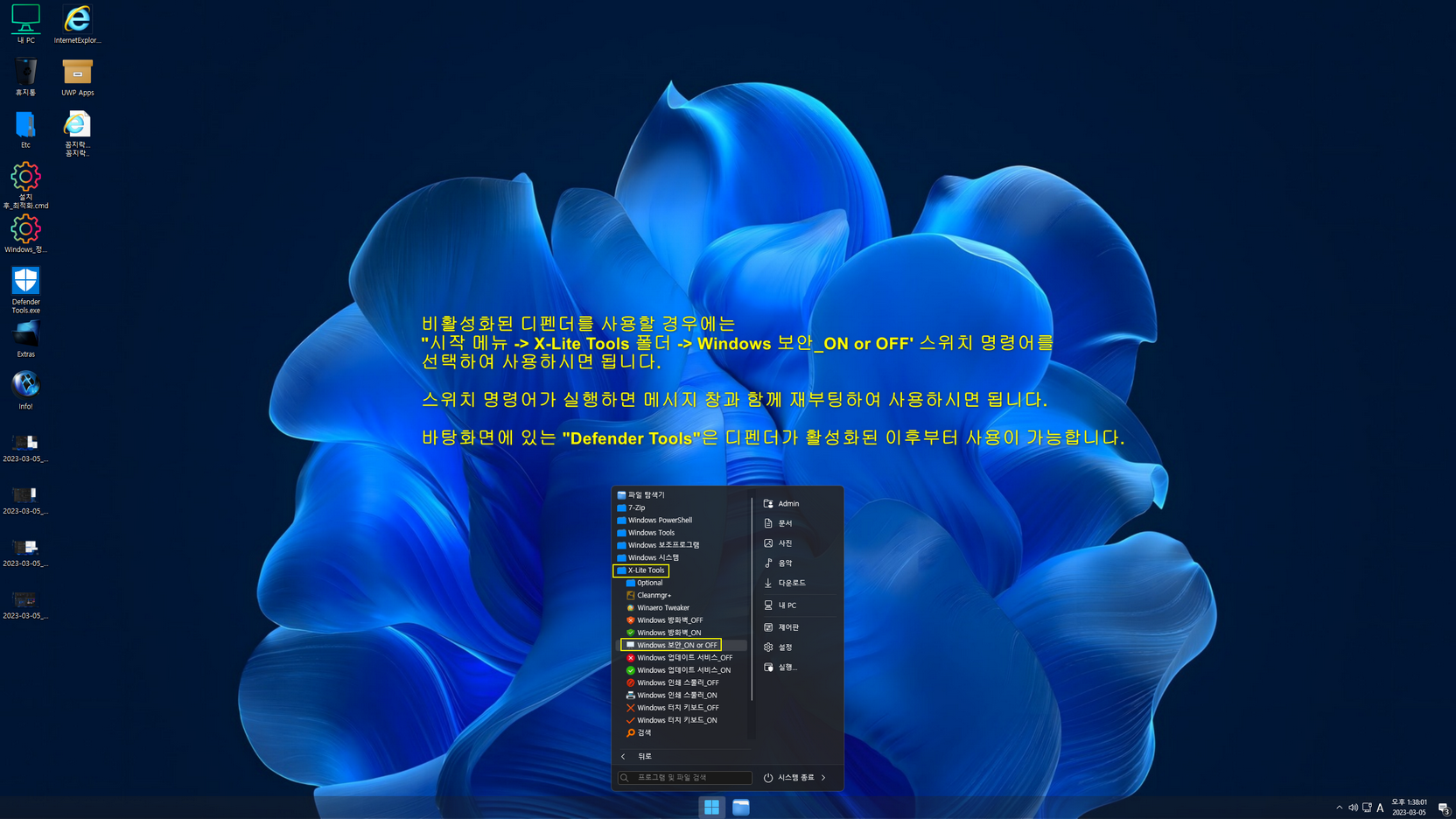Open the network status tray icon
Image resolution: width=1456 pixels, height=819 pixels.
pos(1367,808)
